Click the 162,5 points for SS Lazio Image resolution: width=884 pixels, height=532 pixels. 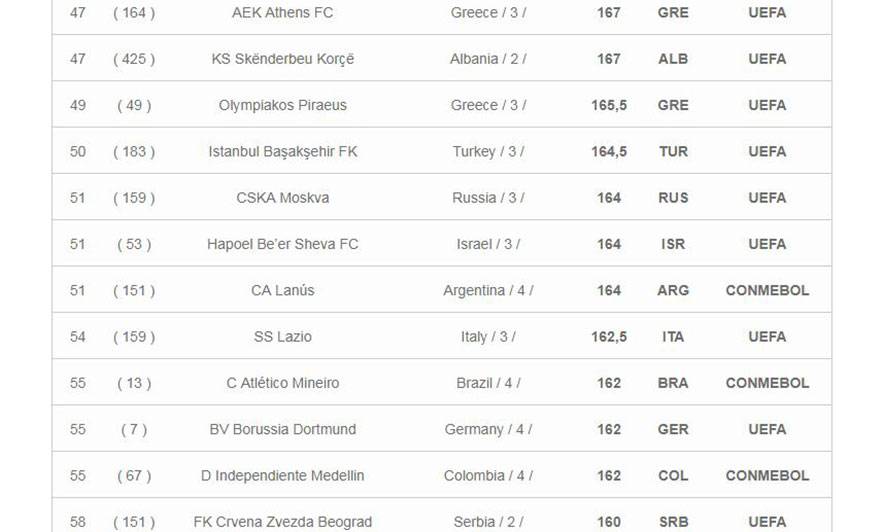(609, 336)
